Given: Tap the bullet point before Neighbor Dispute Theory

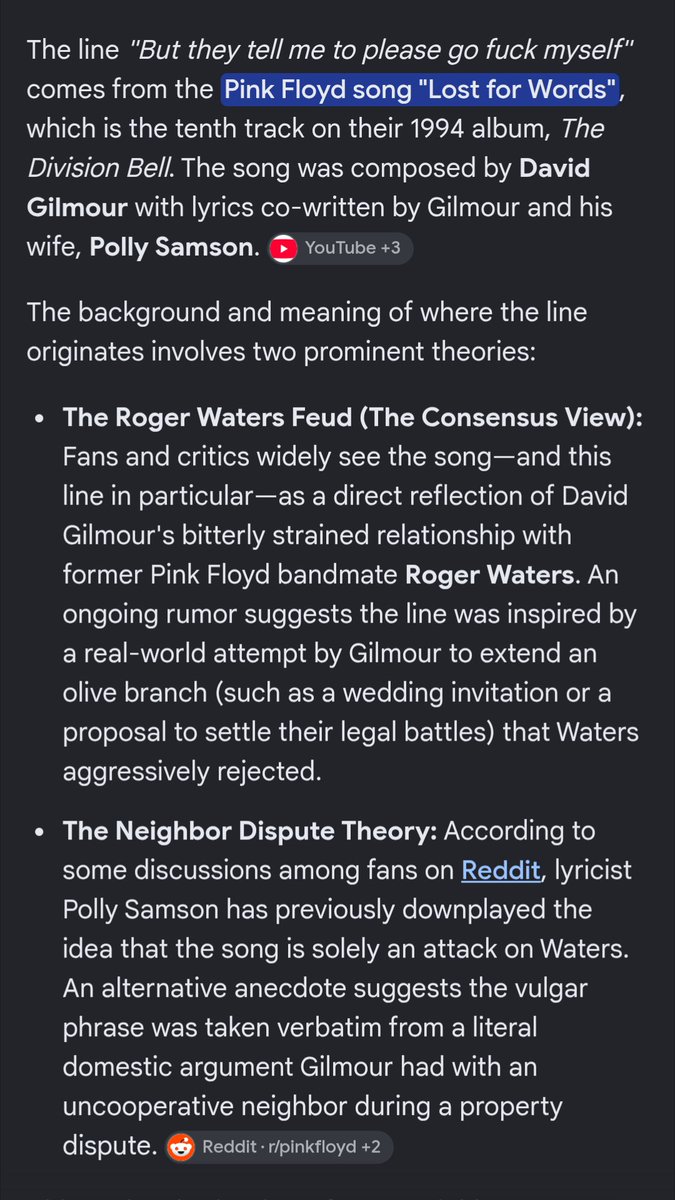Looking at the screenshot, I should (x=38, y=833).
